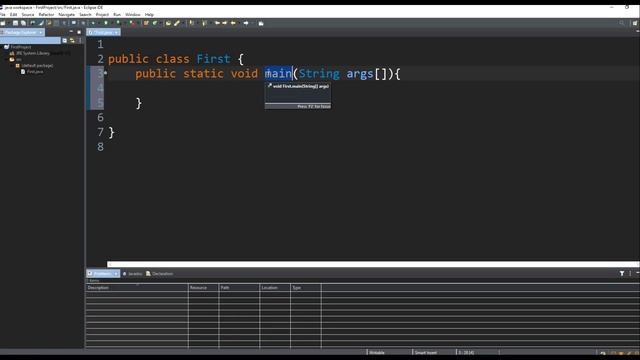Click the Forward navigation white arrow
This screenshot has height=360, width=640.
click(246, 23)
